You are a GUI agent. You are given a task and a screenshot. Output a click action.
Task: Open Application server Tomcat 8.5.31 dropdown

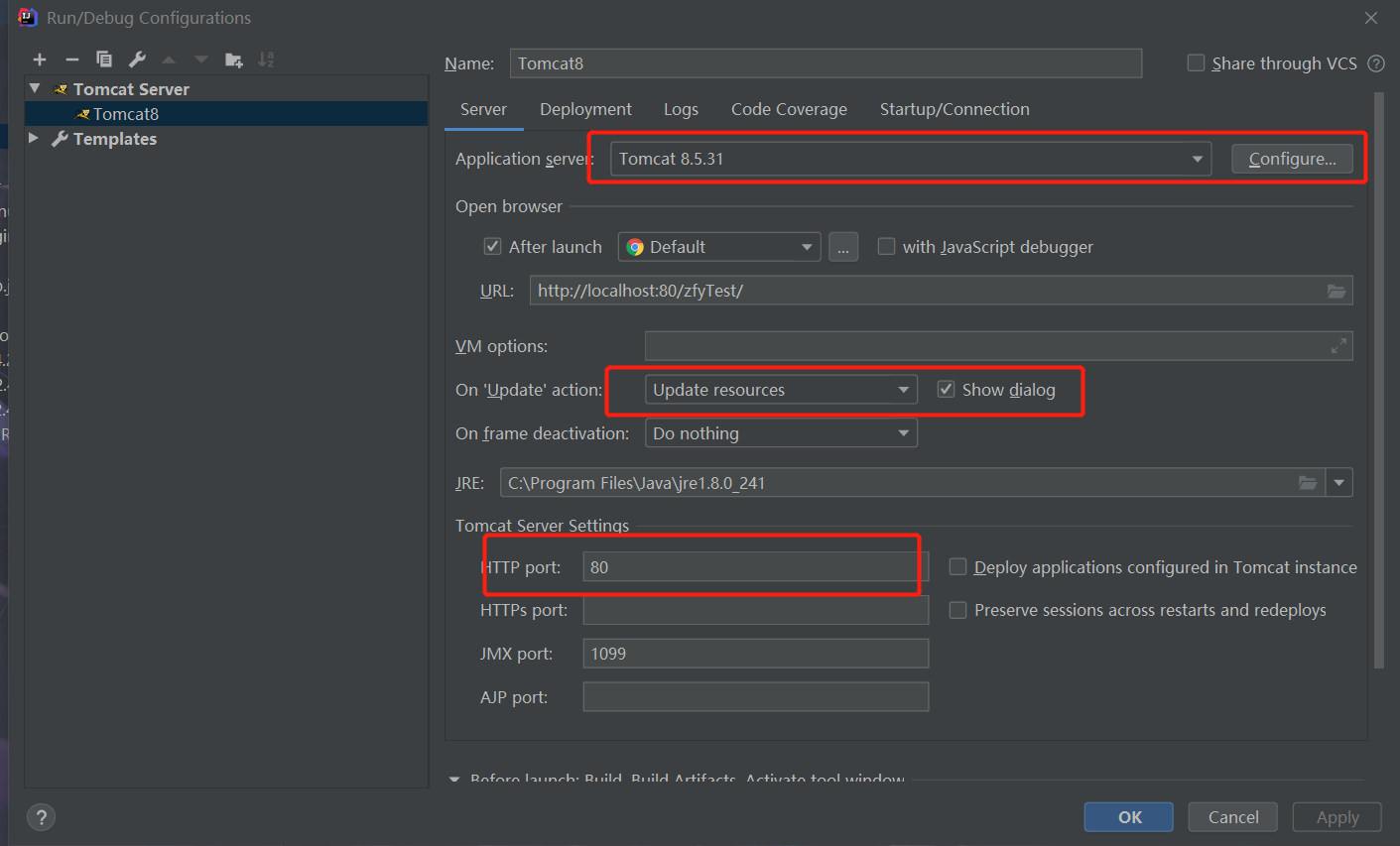910,159
